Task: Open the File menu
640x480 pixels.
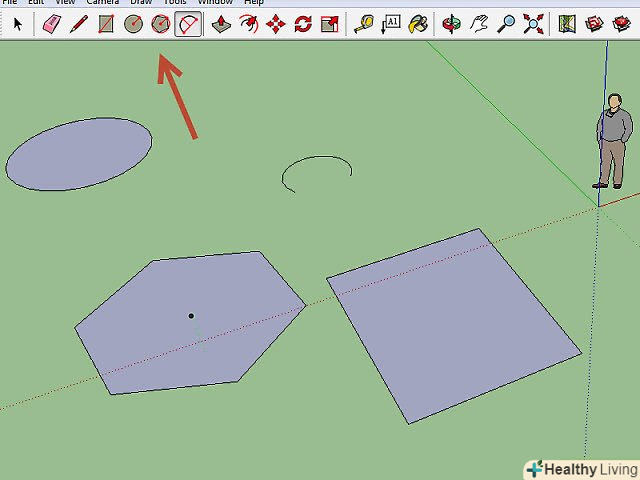Action: pyautogui.click(x=10, y=2)
